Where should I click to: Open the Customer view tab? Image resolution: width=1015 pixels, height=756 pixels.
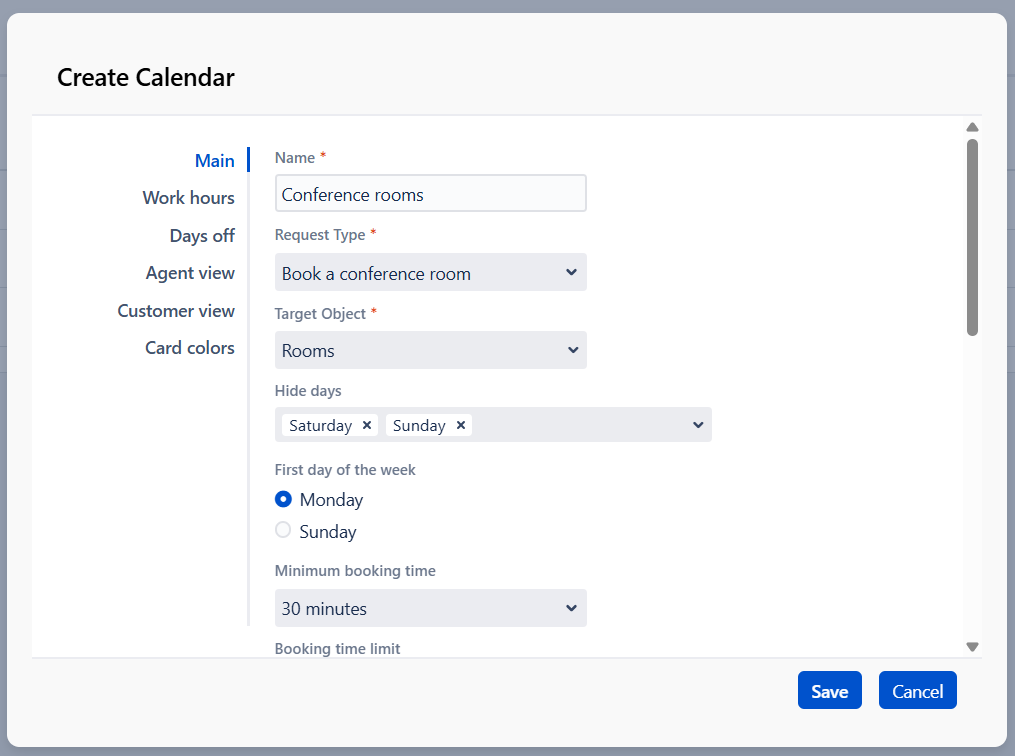(176, 311)
